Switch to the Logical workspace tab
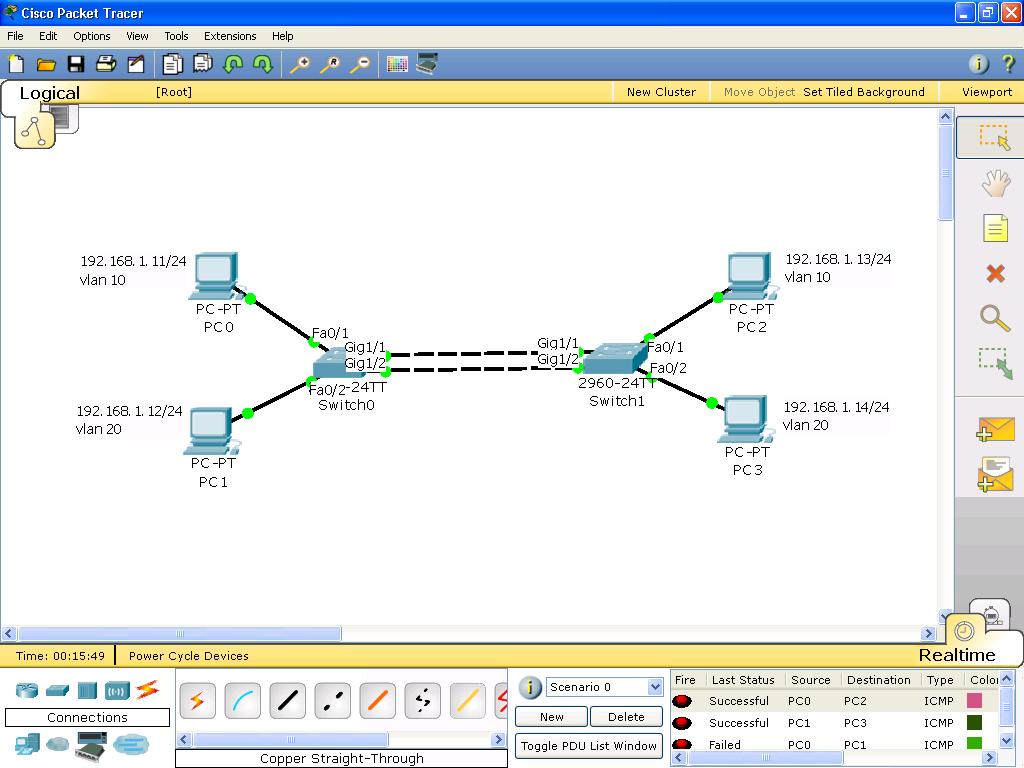 [x=50, y=93]
